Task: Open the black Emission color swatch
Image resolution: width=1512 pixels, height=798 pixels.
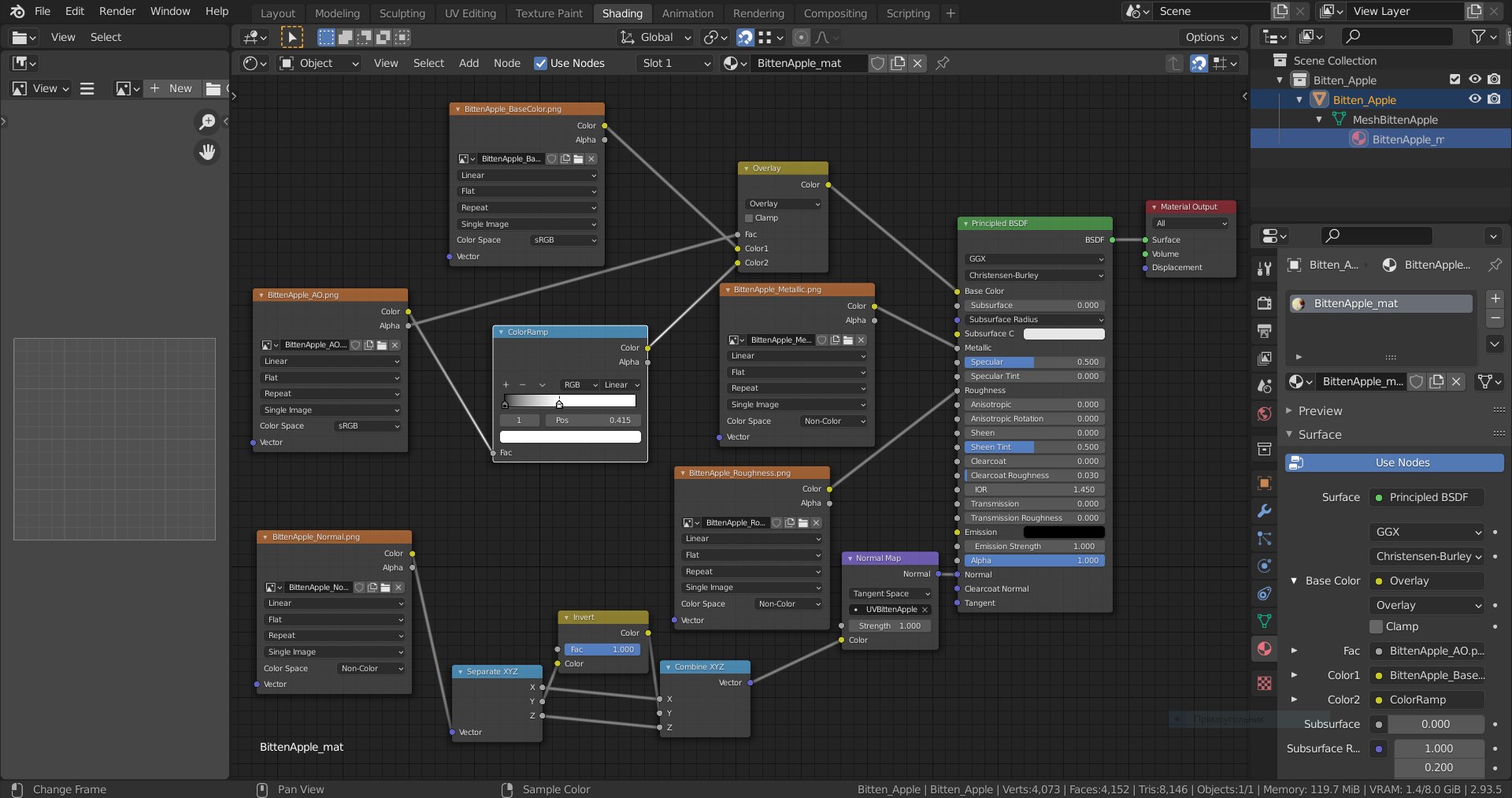Action: click(1063, 533)
